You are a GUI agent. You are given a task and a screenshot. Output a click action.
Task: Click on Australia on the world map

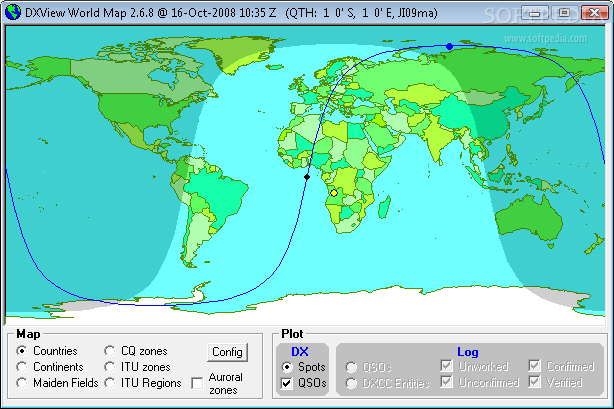click(529, 217)
